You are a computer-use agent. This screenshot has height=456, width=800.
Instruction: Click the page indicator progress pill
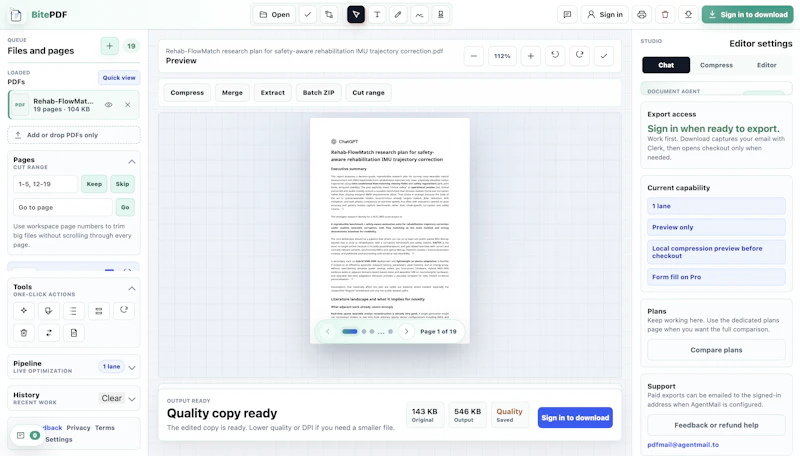(x=349, y=332)
